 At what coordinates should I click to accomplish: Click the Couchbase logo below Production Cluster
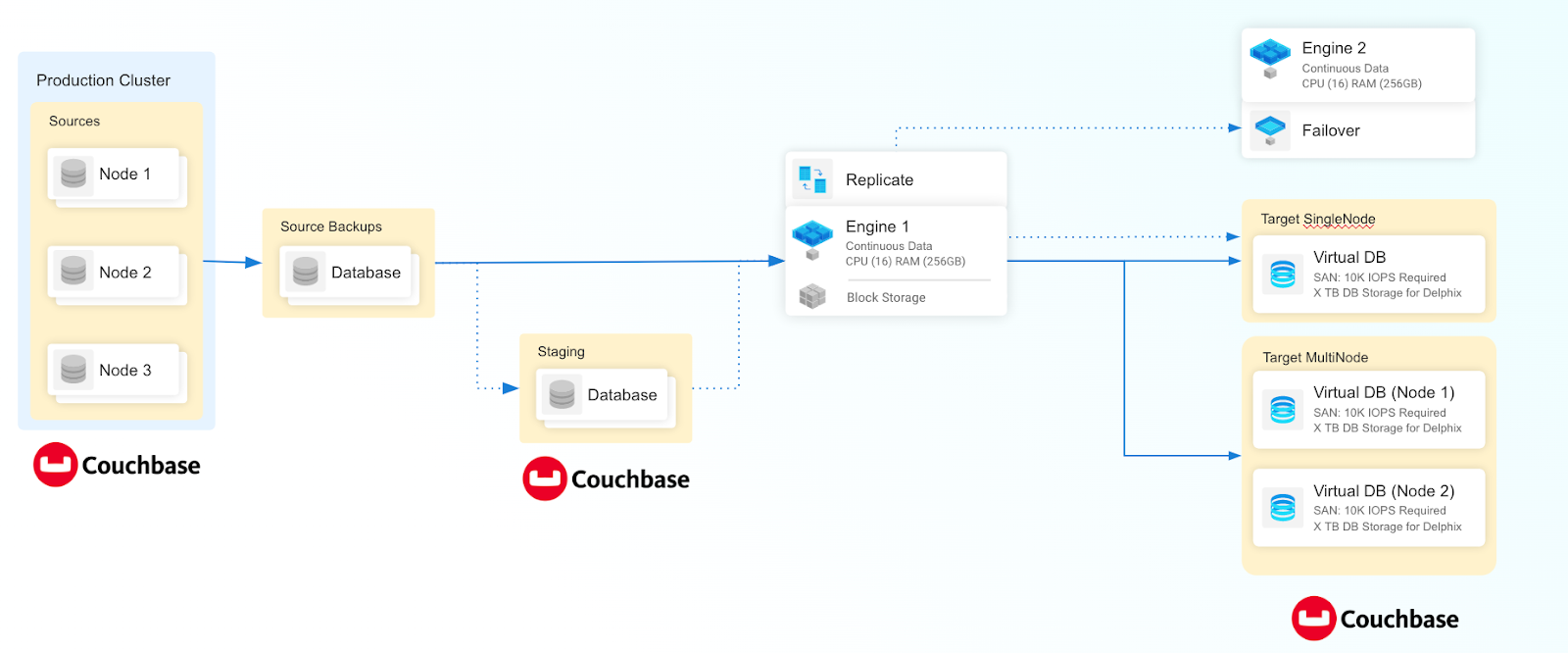(x=117, y=465)
